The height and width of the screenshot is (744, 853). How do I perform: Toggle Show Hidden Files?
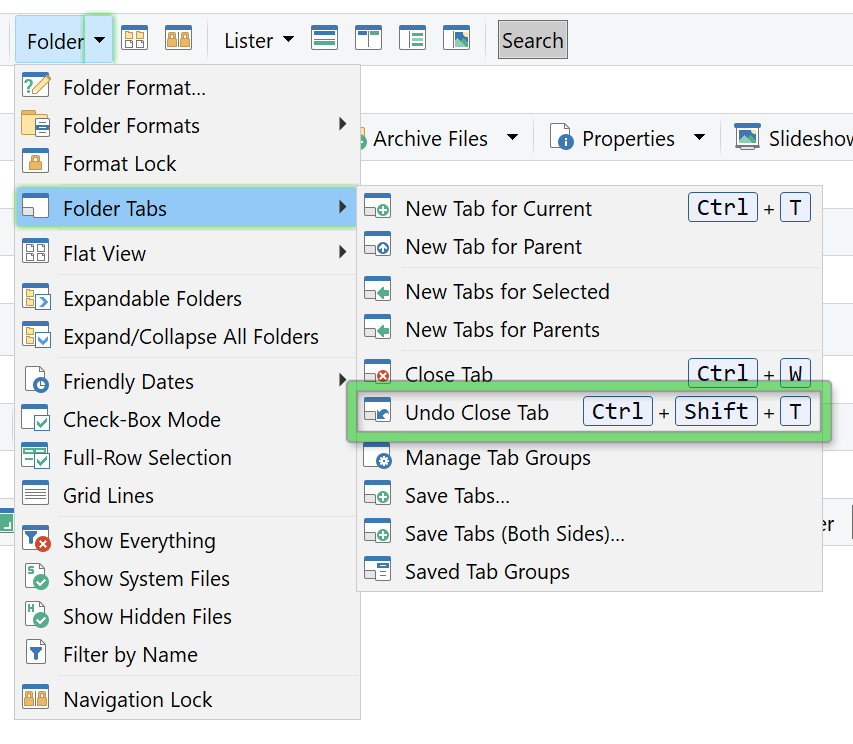pyautogui.click(x=146, y=617)
